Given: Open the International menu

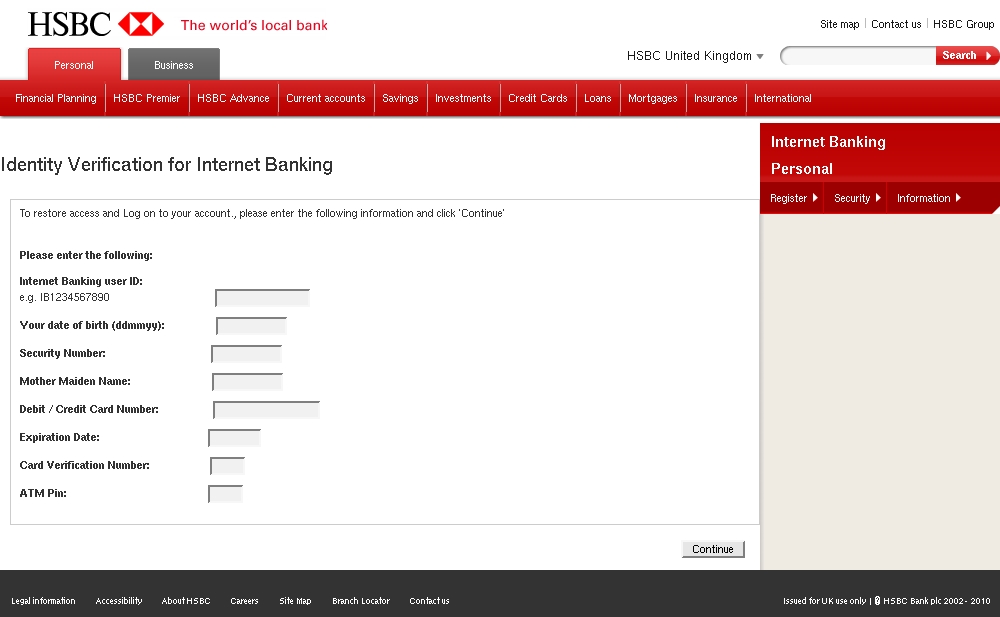Looking at the screenshot, I should pyautogui.click(x=783, y=98).
